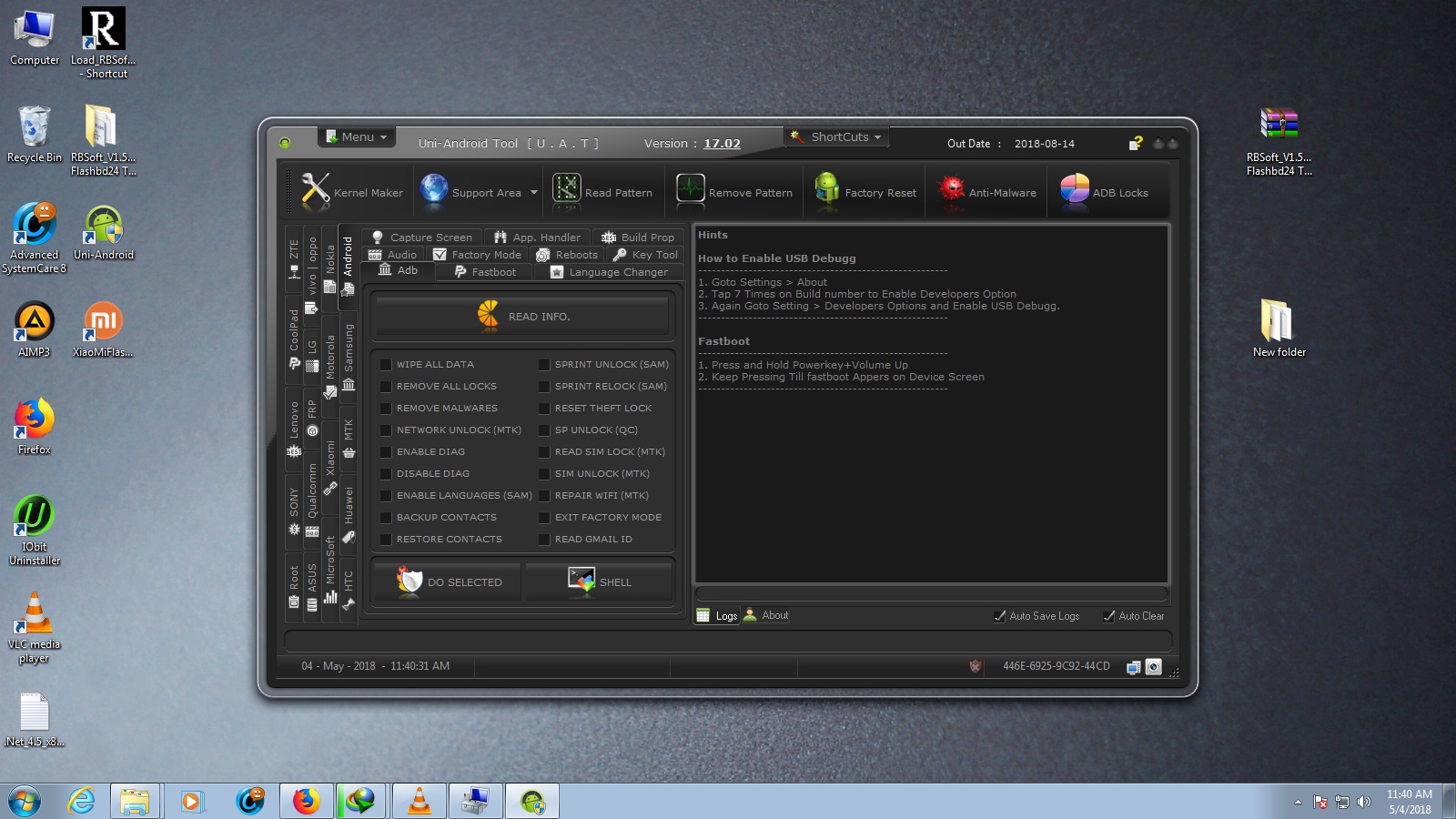This screenshot has height=819, width=1456.
Task: Click the shield icon in status bar
Action: tap(976, 666)
